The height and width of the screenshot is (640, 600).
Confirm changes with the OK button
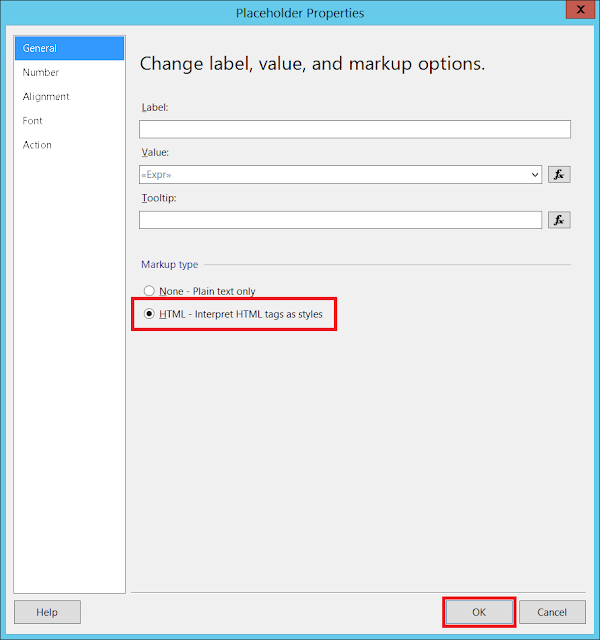tap(479, 612)
